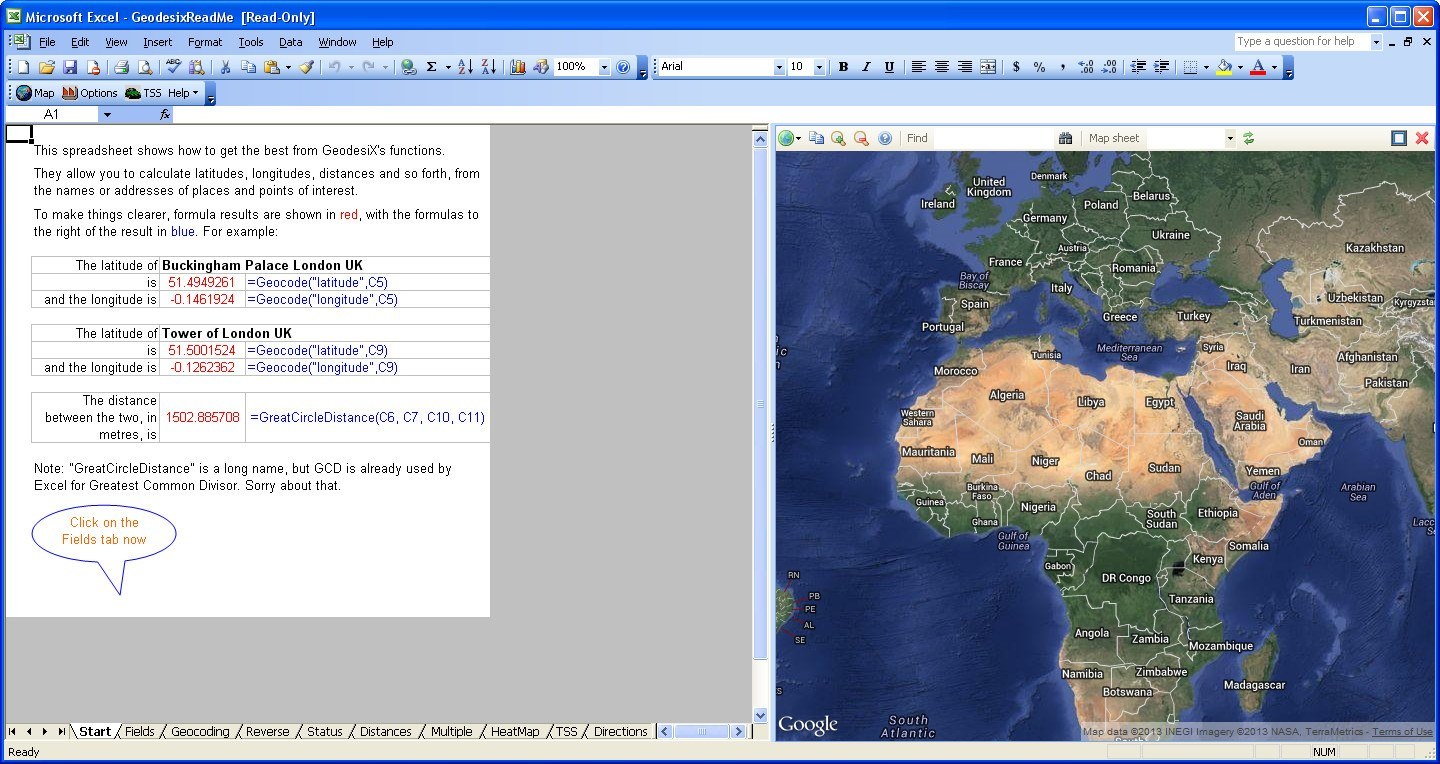Open the GeodesiX Map toolbar button
Viewport: 1440px width, 764px height.
[35, 93]
